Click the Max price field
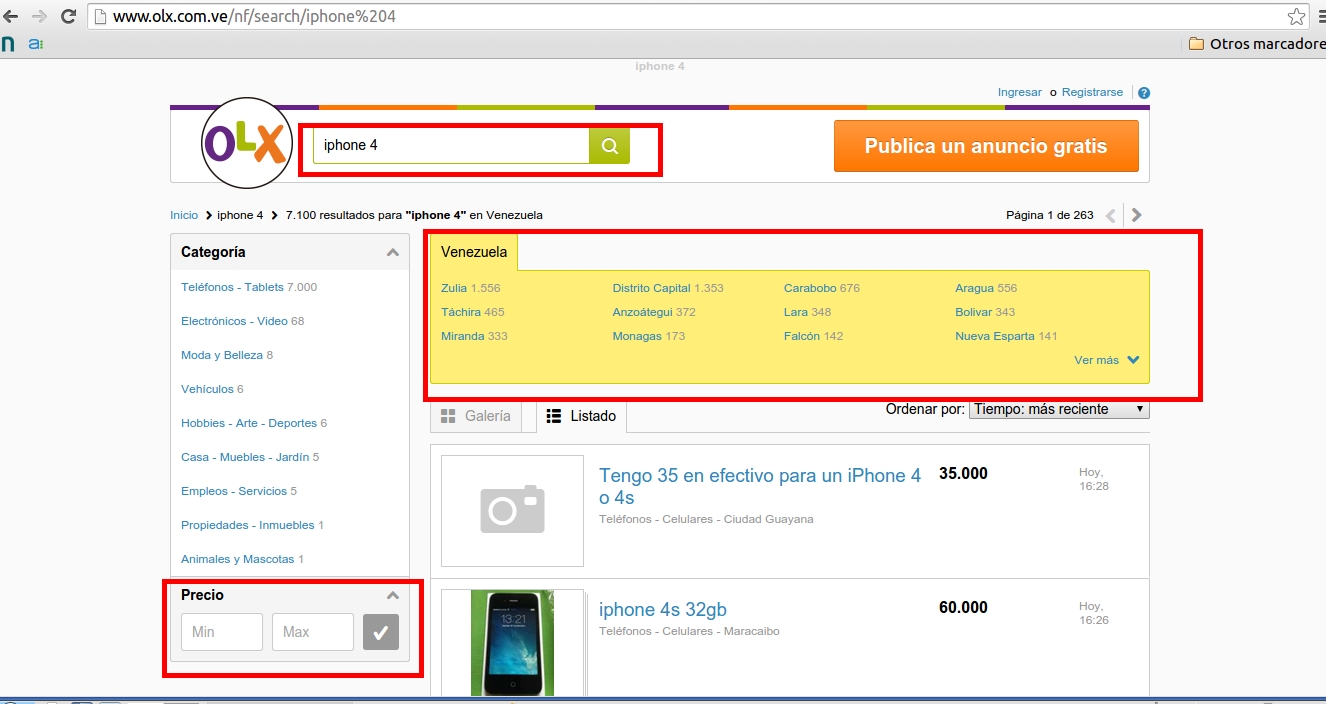The image size is (1326, 704). click(313, 632)
